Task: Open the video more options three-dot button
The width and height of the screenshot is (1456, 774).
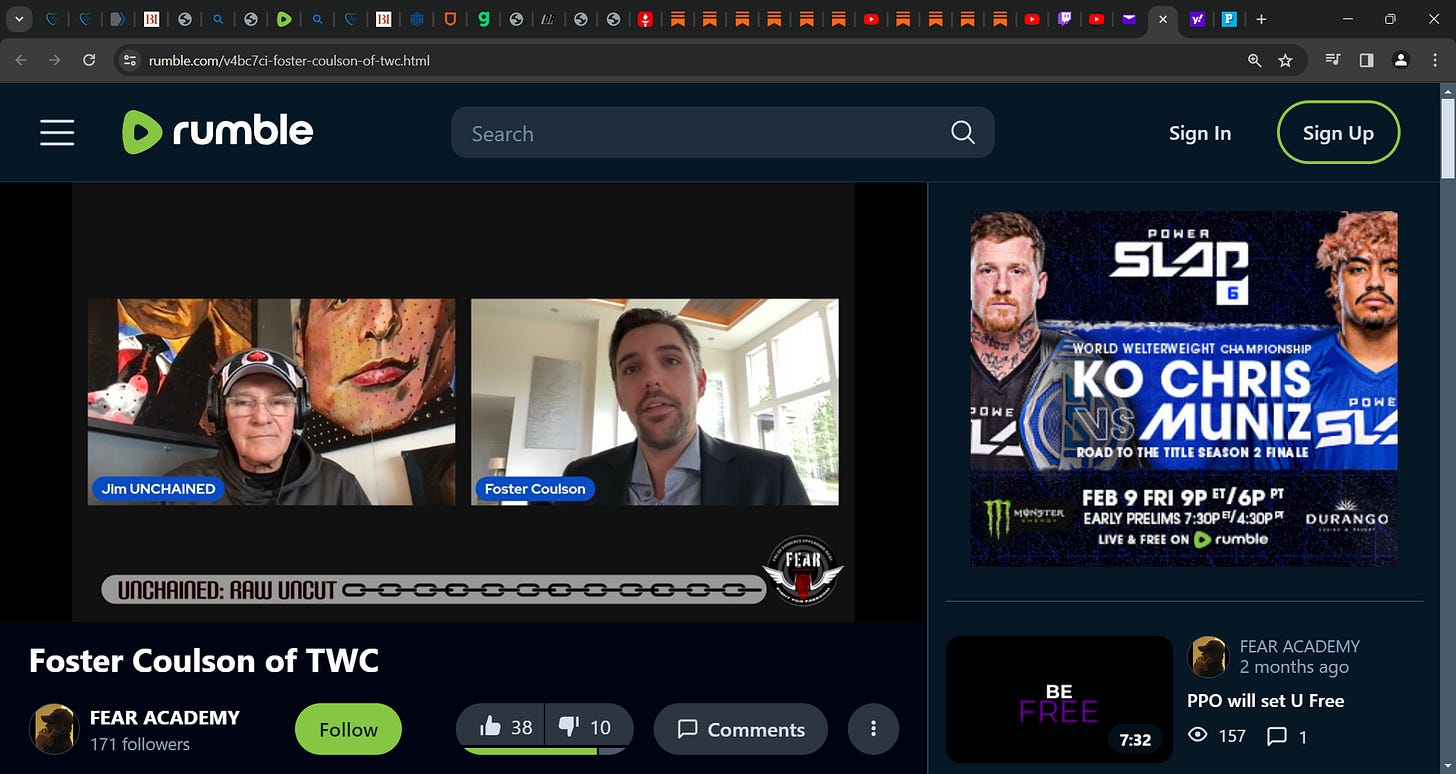Action: [873, 729]
